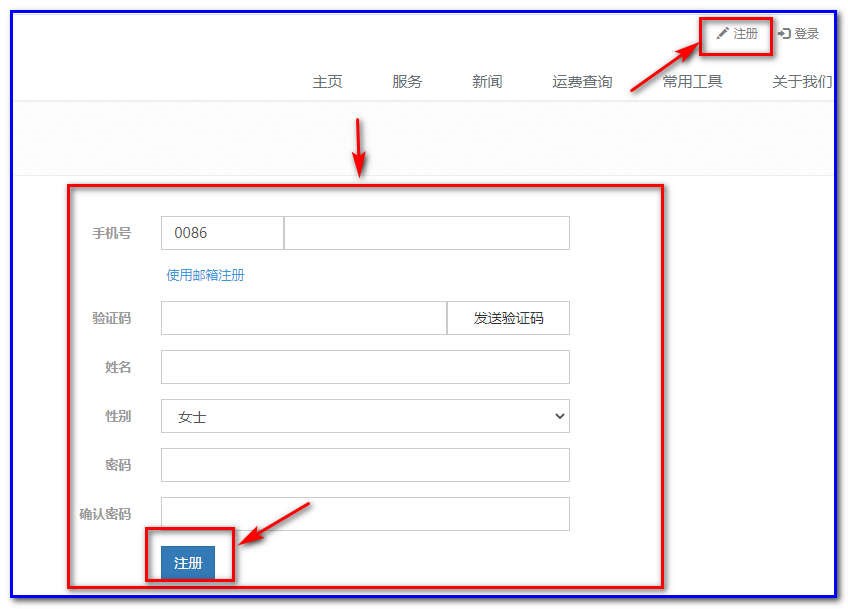The width and height of the screenshot is (848, 609).
Task: Open the 服务 menu
Action: [406, 82]
